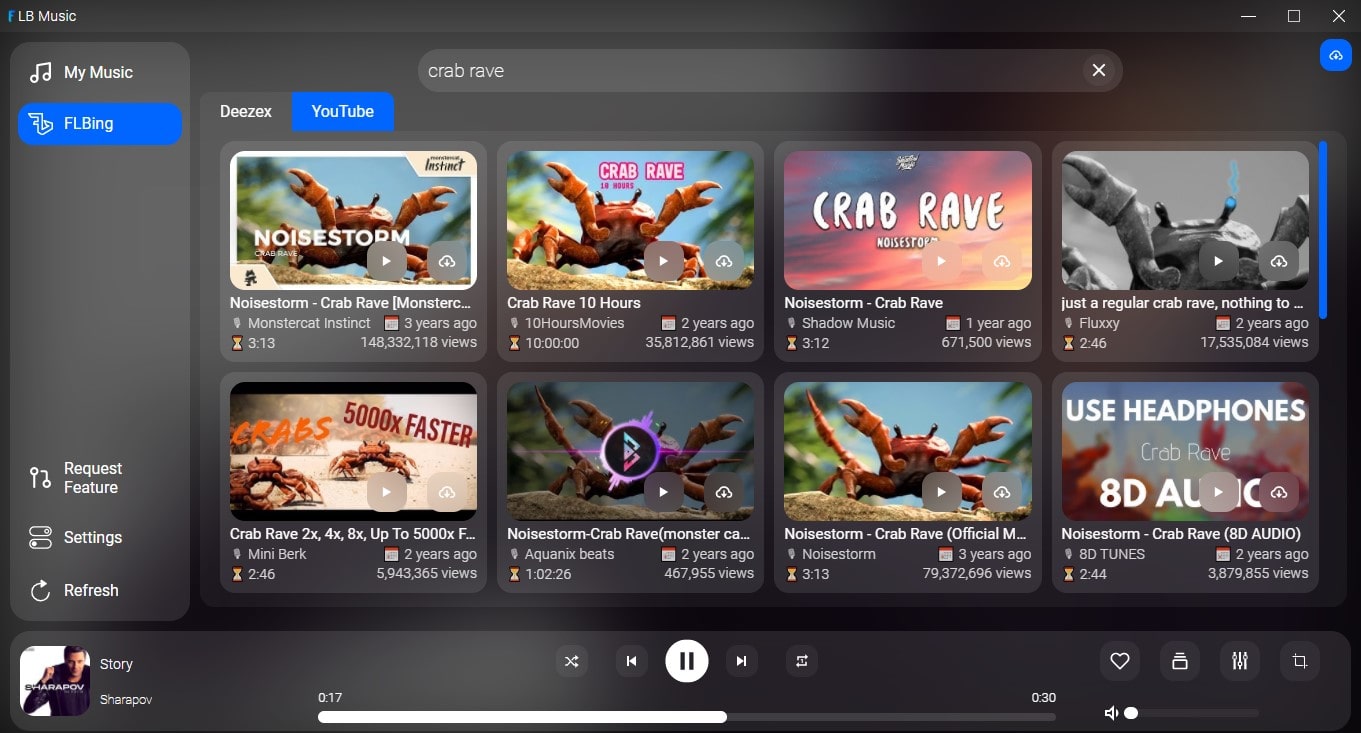Screen dimensions: 1361x733
Task: Click Refresh in the sidebar
Action: (100, 590)
